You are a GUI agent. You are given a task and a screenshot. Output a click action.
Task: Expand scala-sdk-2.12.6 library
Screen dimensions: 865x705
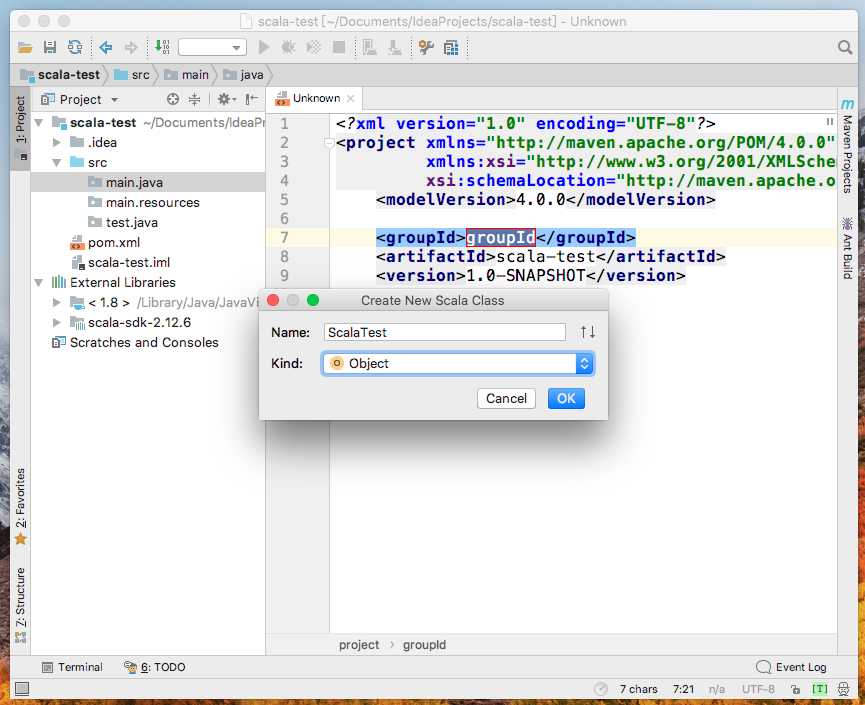56,322
